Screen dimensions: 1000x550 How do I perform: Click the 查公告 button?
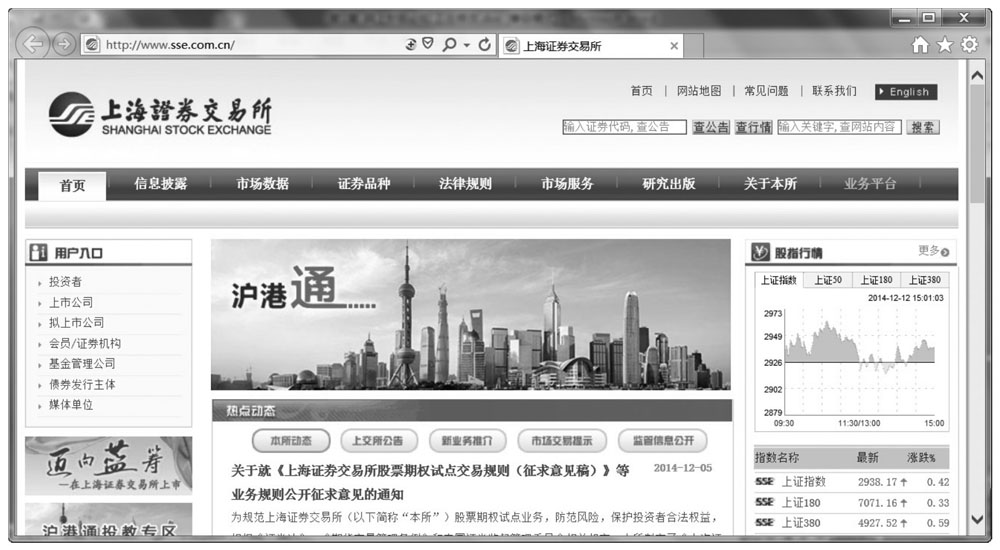710,127
